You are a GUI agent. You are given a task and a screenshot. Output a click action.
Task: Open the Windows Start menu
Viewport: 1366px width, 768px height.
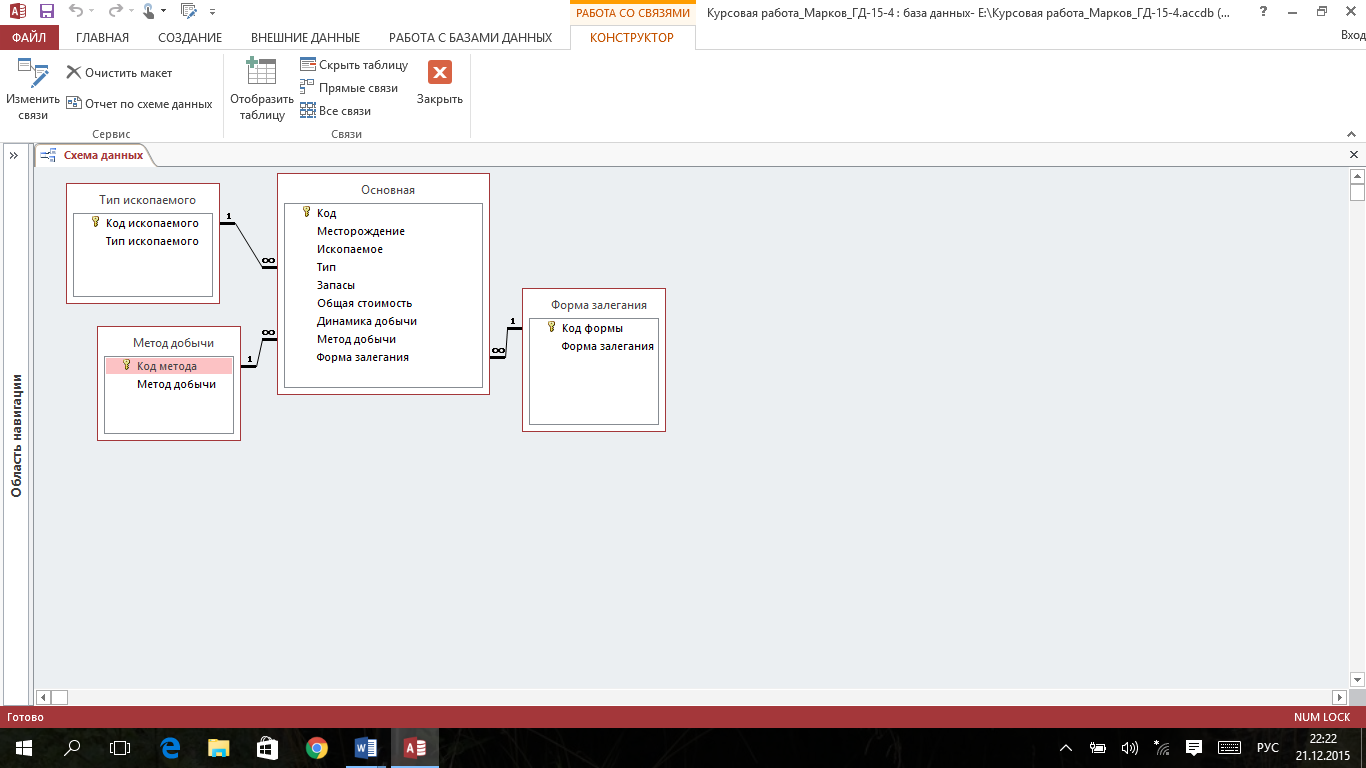click(x=24, y=748)
